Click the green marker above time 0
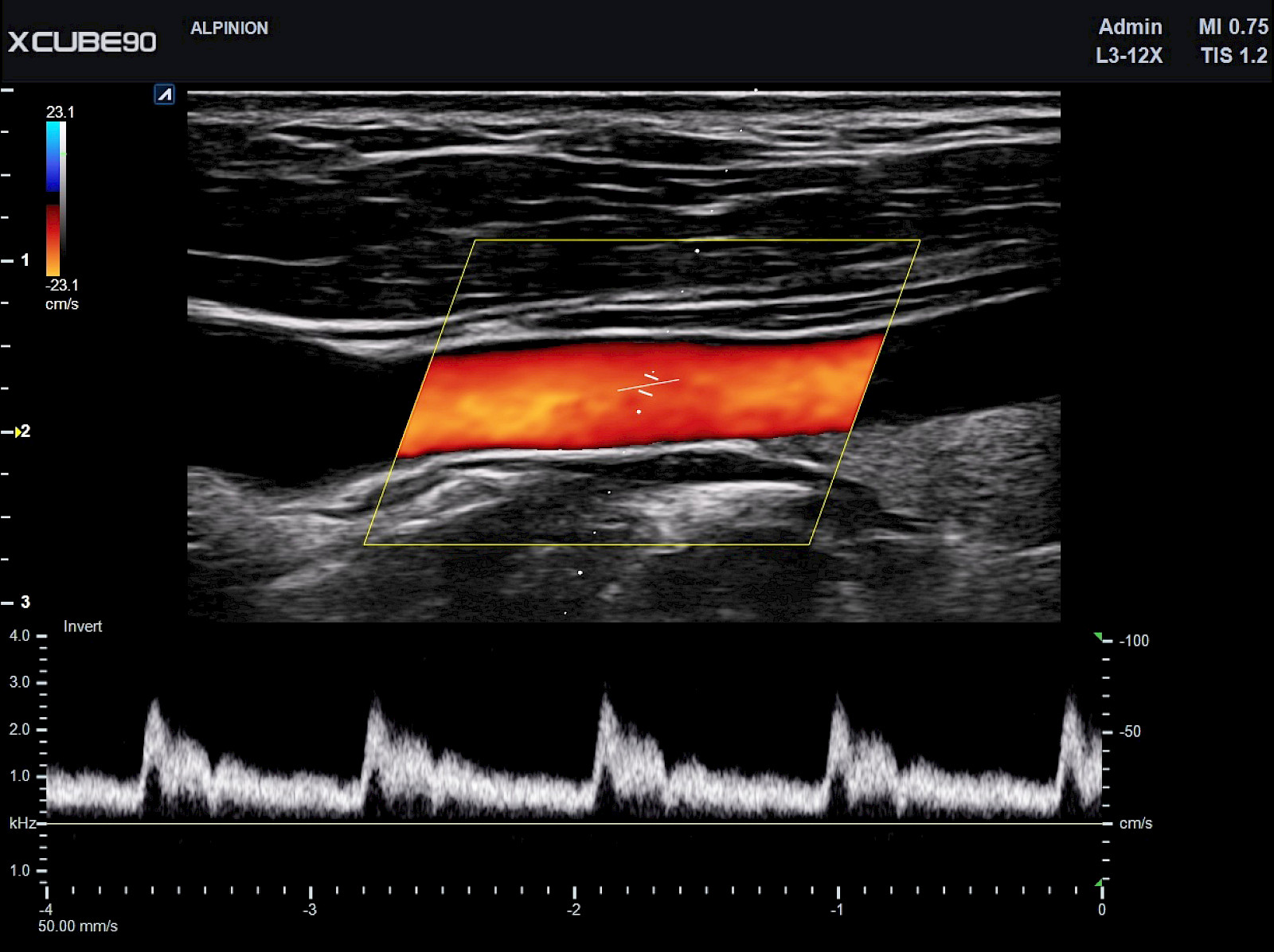The height and width of the screenshot is (952, 1274). coord(1099,882)
